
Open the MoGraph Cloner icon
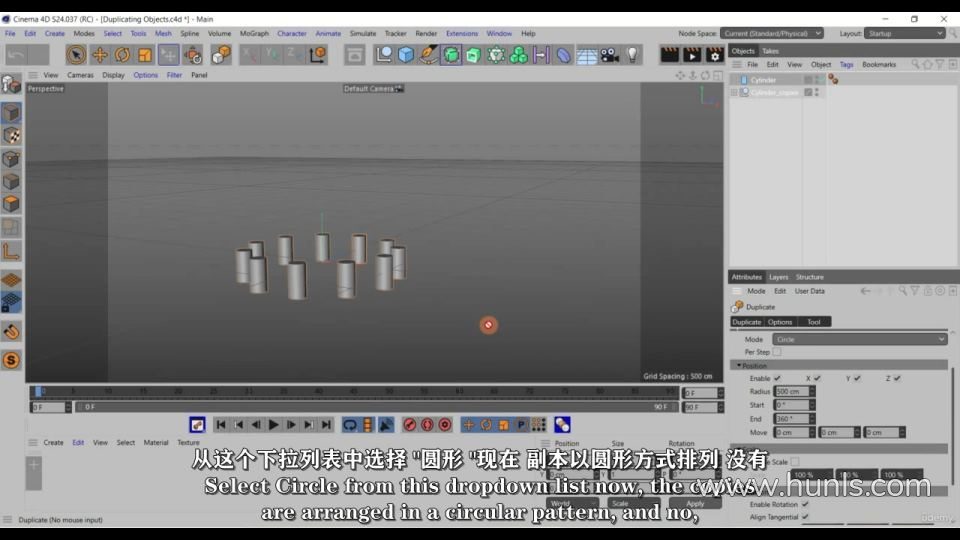pyautogui.click(x=519, y=55)
